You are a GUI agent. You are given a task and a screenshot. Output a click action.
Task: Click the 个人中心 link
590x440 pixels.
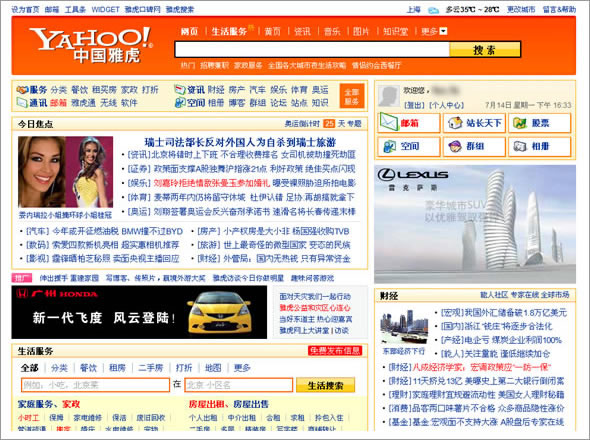(x=447, y=105)
